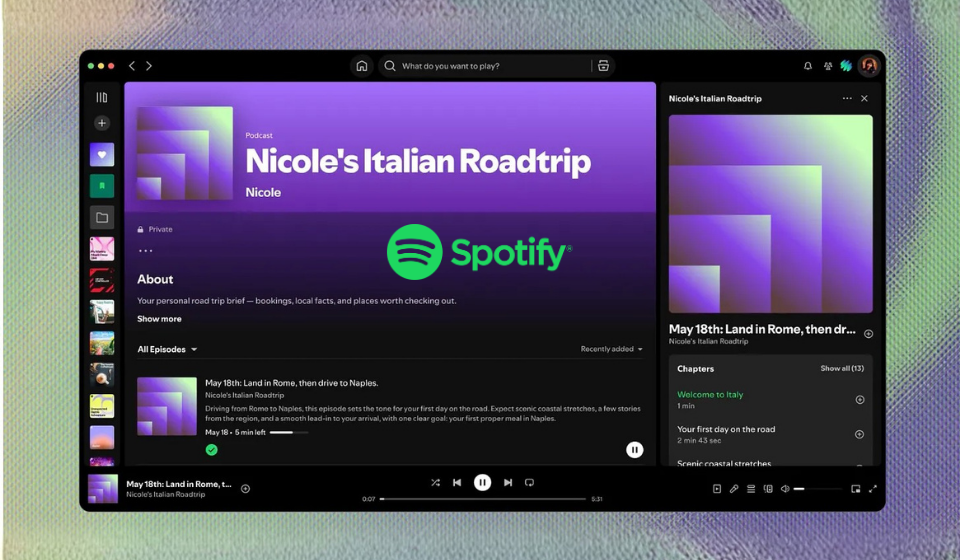Click the green saved checkmark on the episode
Viewport: 960px width, 560px height.
coord(211,450)
